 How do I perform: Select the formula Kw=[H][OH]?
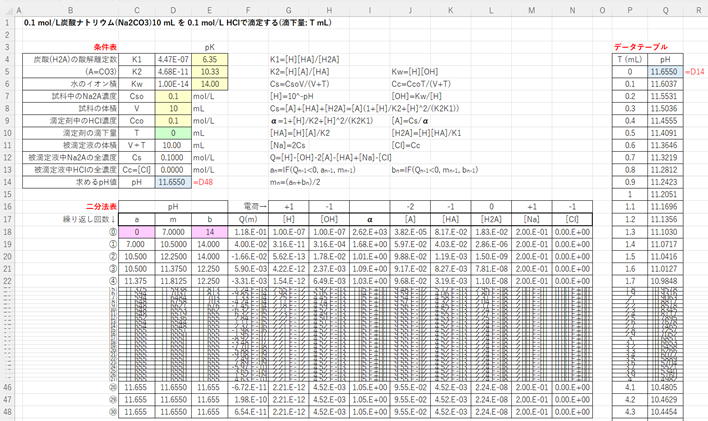415,72
